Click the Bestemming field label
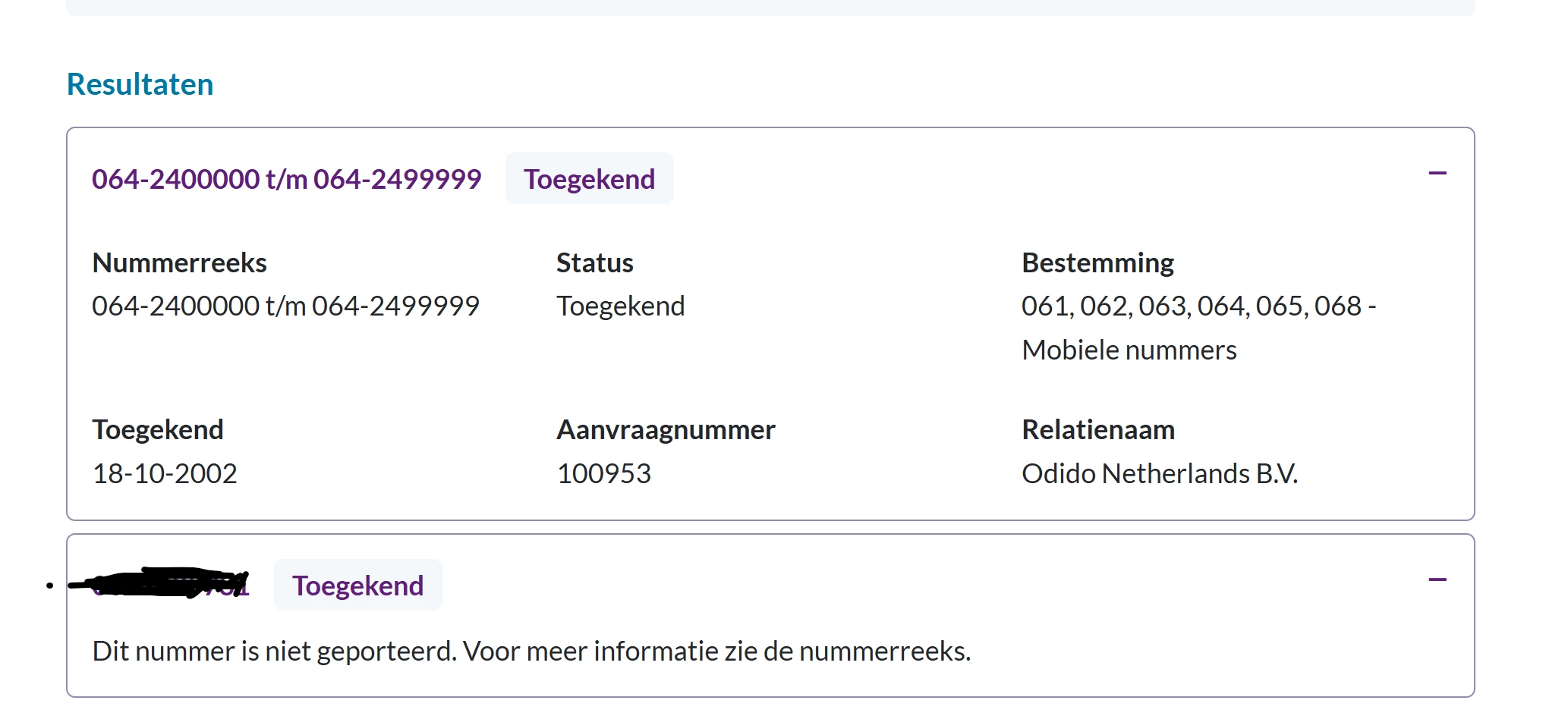This screenshot has height=716, width=1568. (1097, 263)
